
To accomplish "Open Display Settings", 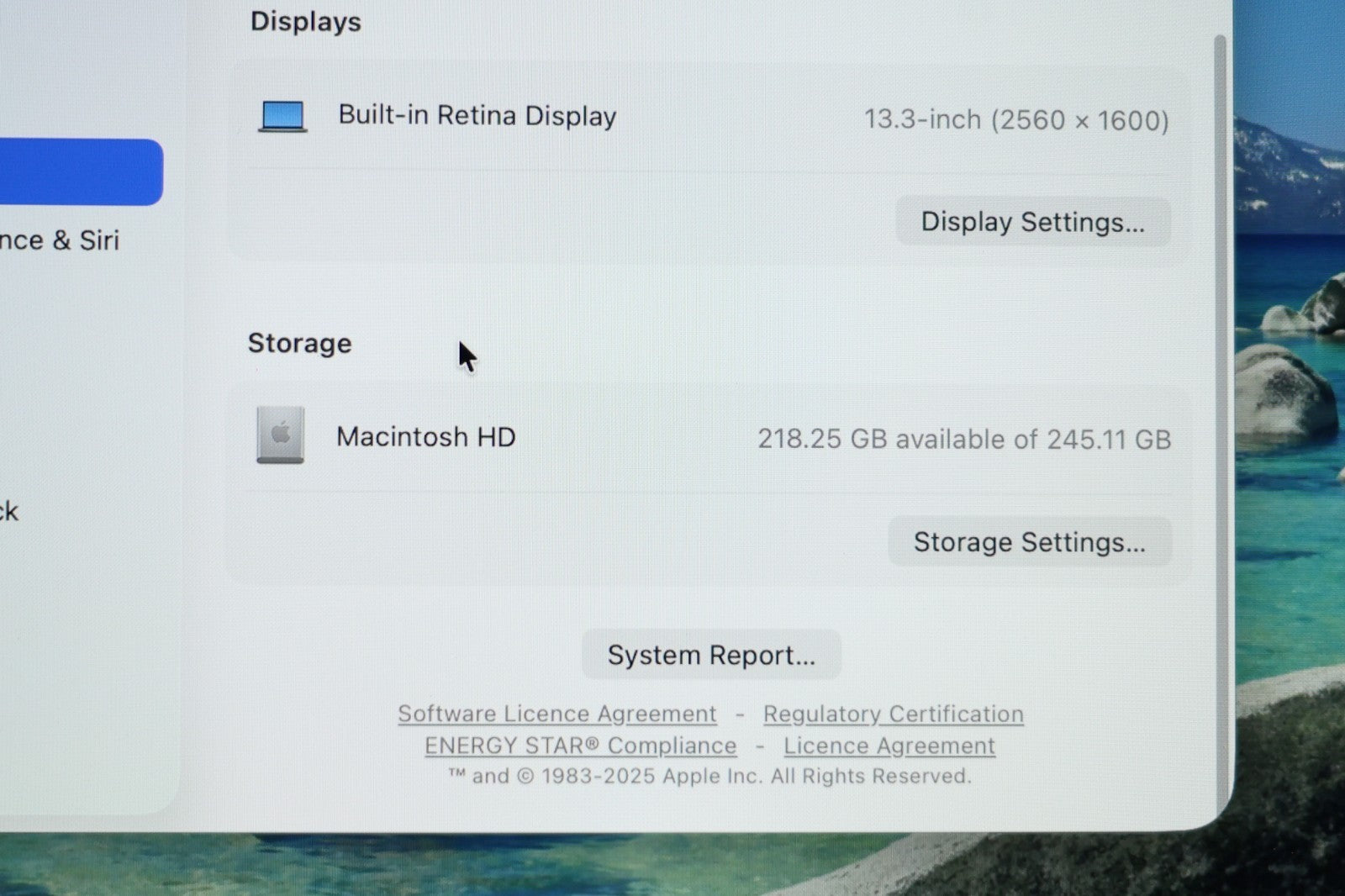I will click(x=1032, y=222).
